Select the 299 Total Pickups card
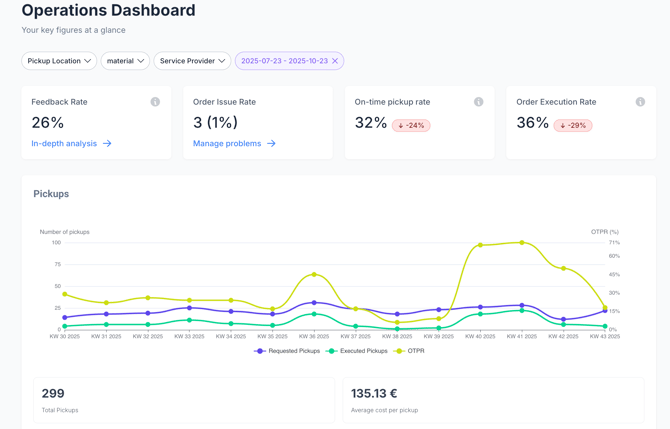The height and width of the screenshot is (429, 670). tap(184, 400)
